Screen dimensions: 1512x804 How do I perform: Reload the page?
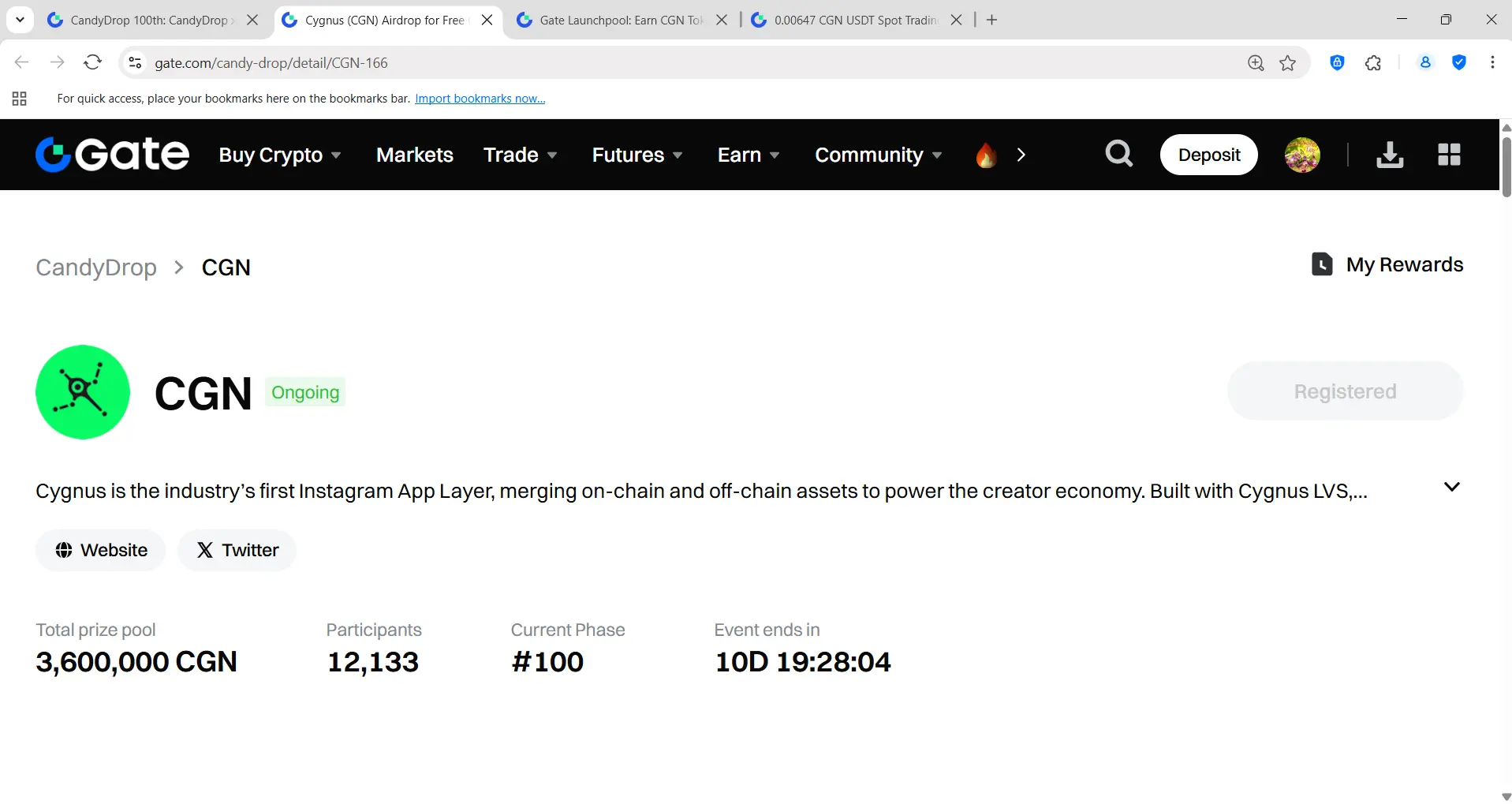pyautogui.click(x=93, y=62)
